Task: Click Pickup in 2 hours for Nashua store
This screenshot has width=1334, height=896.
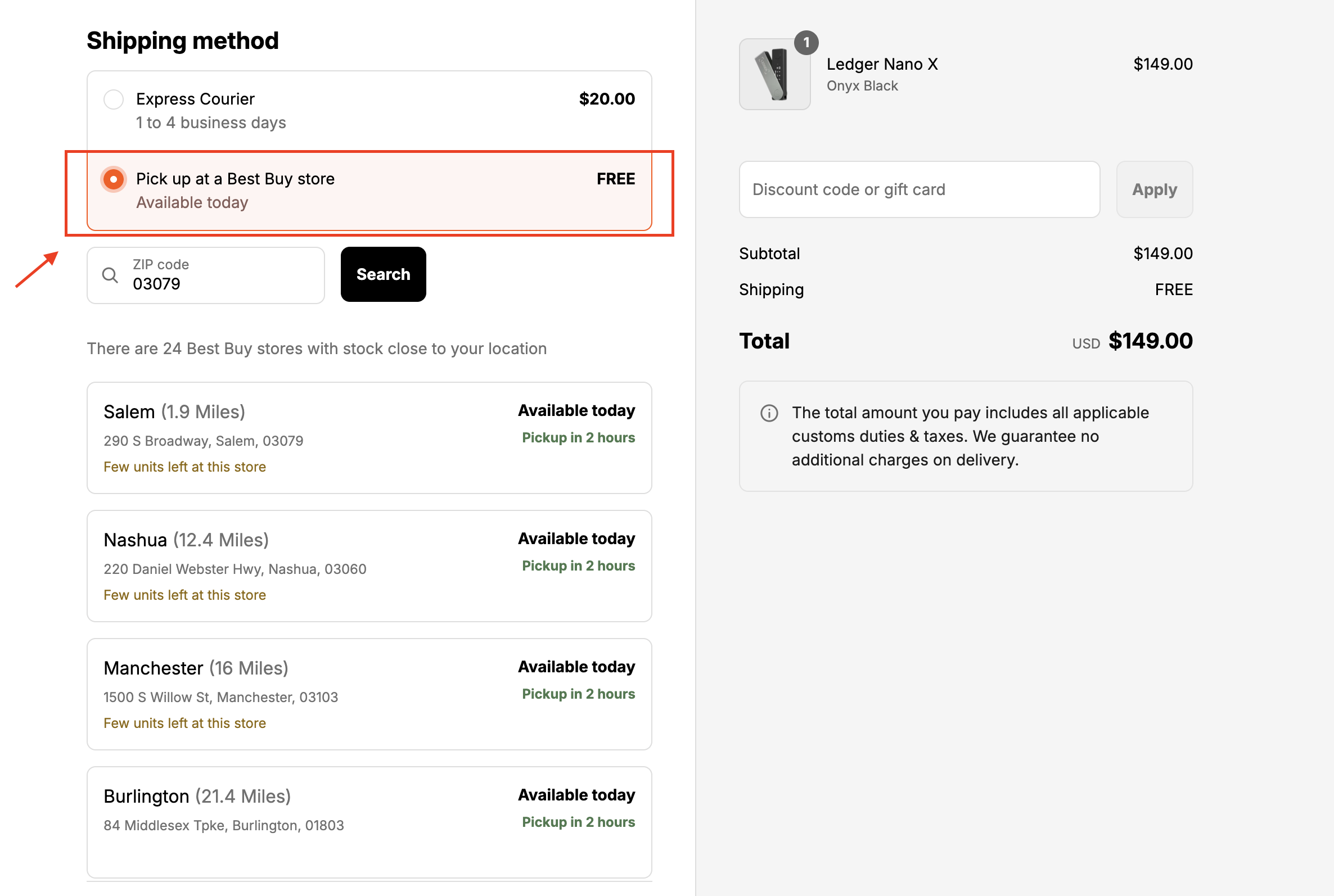Action: coord(578,565)
